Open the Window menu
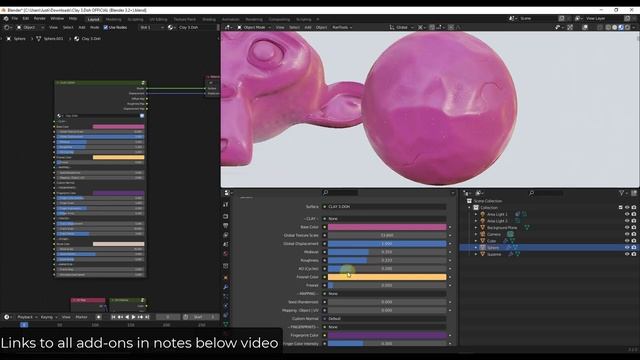This screenshot has height=360, width=640. (57, 18)
